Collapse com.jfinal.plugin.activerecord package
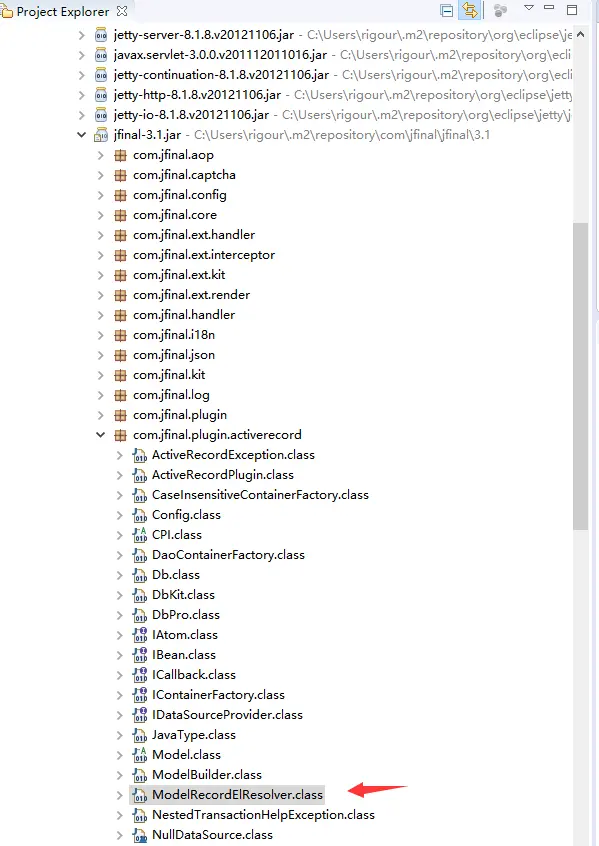This screenshot has width=599, height=846. [100, 435]
